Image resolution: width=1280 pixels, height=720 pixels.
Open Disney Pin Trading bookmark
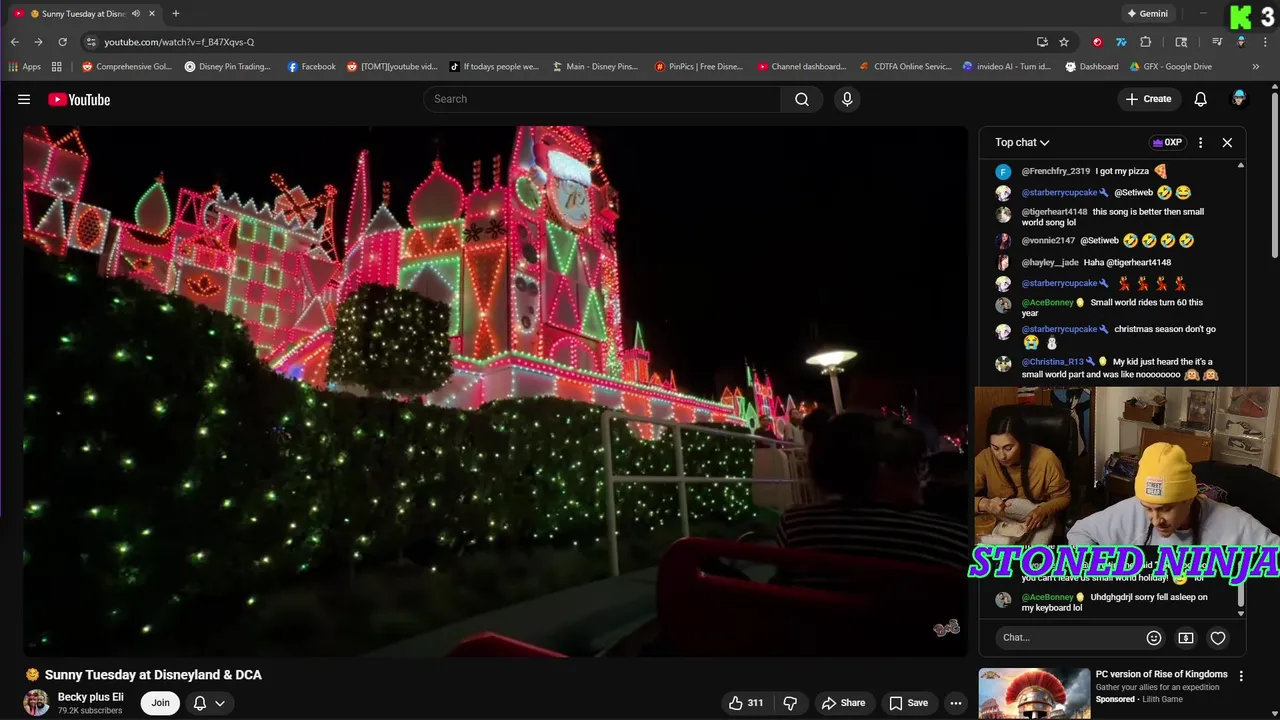coord(227,67)
